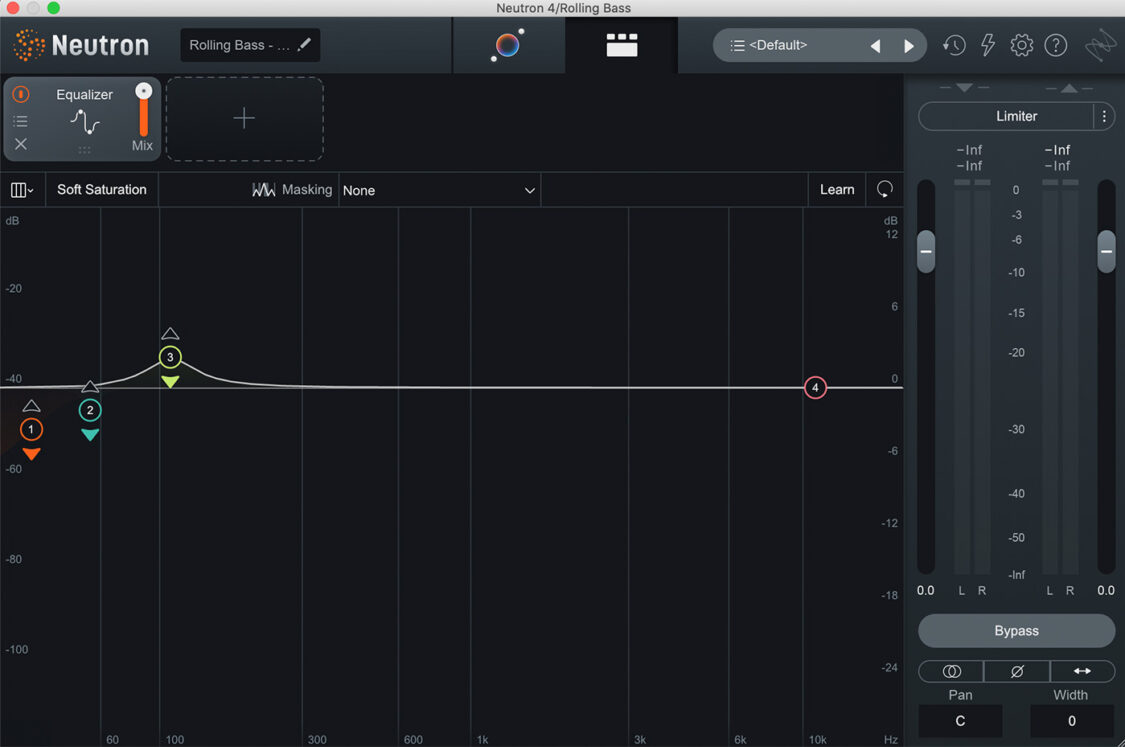
Task: Open the help question mark icon
Action: [x=1055, y=45]
